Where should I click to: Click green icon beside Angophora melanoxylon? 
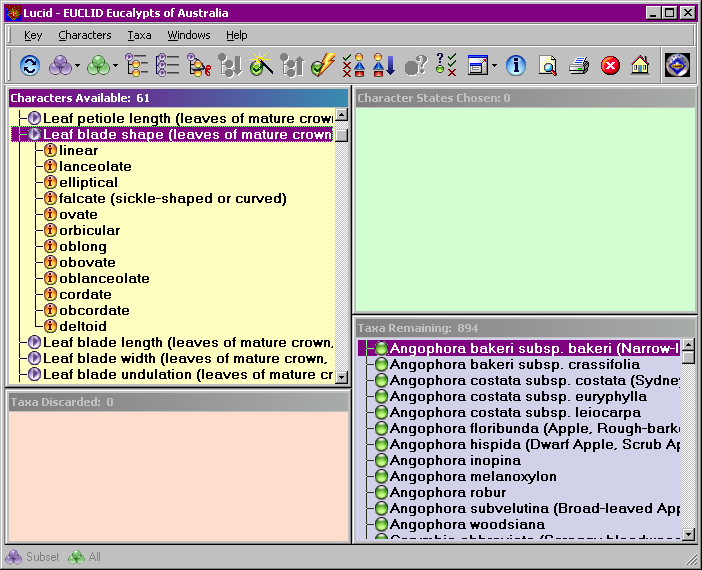point(381,476)
